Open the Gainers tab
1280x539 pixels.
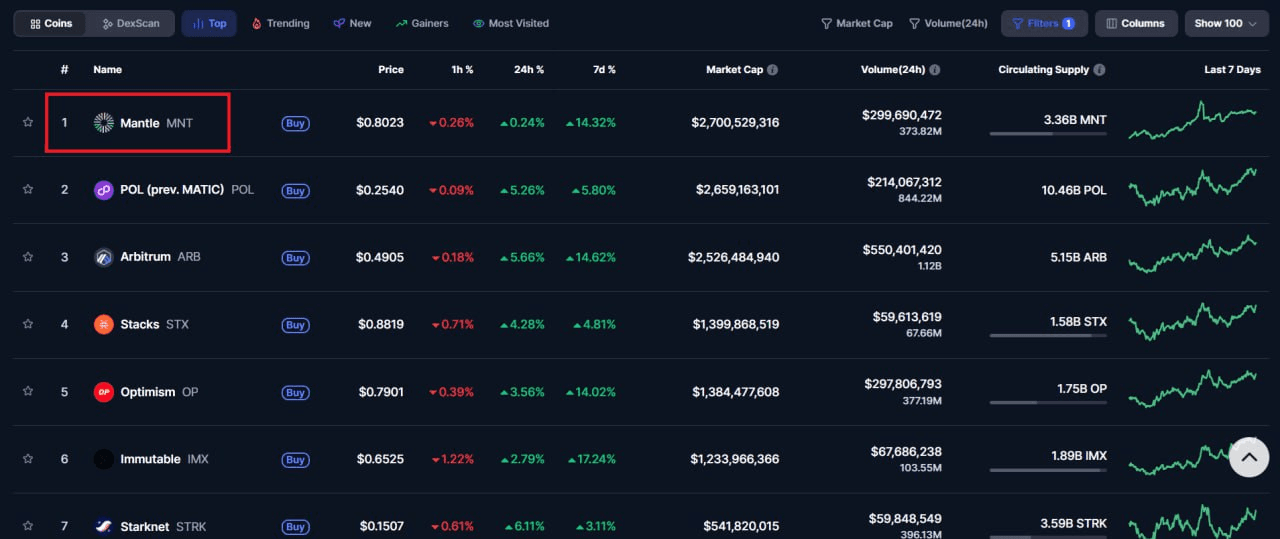point(422,23)
